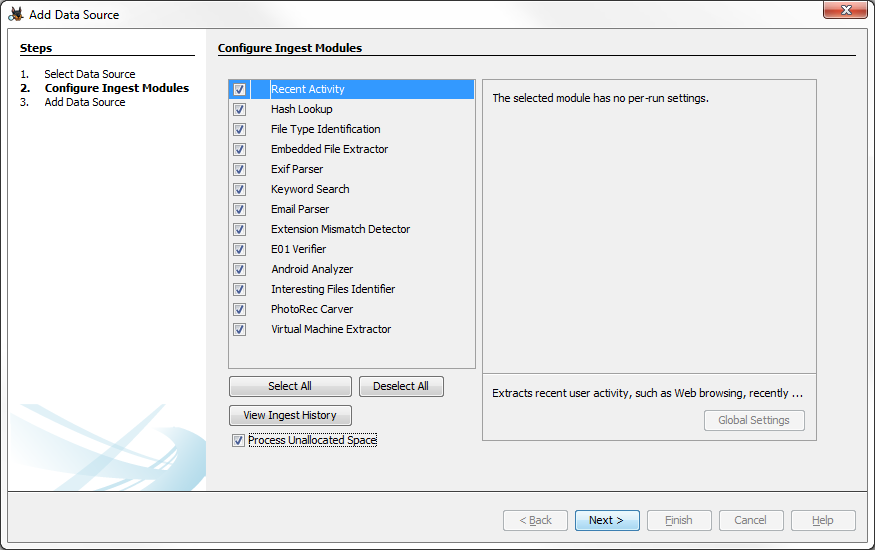Click the Autopsy dog icon in title bar

pos(15,14)
